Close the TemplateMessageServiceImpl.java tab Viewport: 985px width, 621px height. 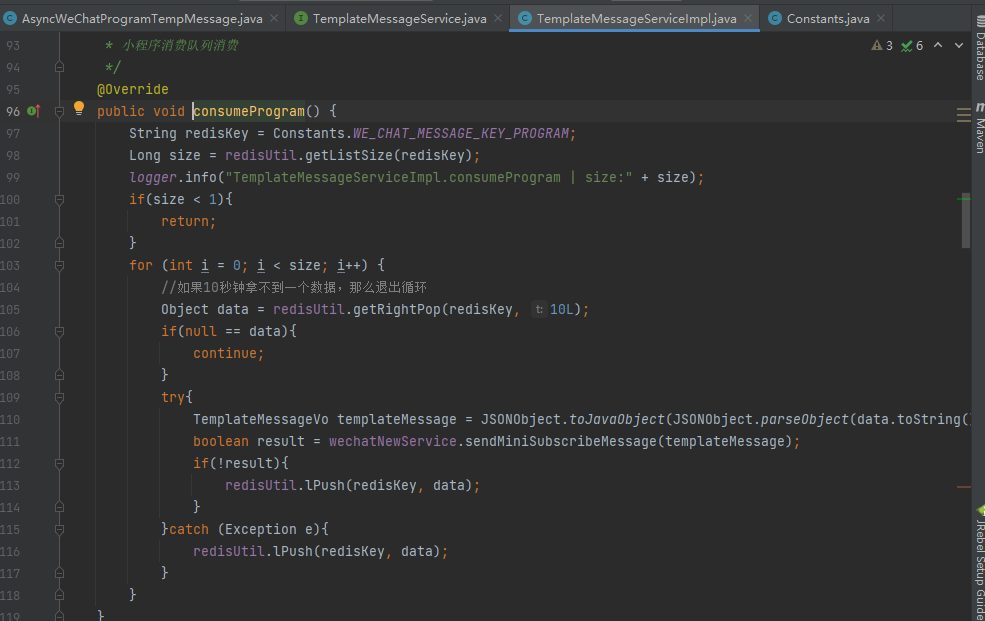pos(748,18)
